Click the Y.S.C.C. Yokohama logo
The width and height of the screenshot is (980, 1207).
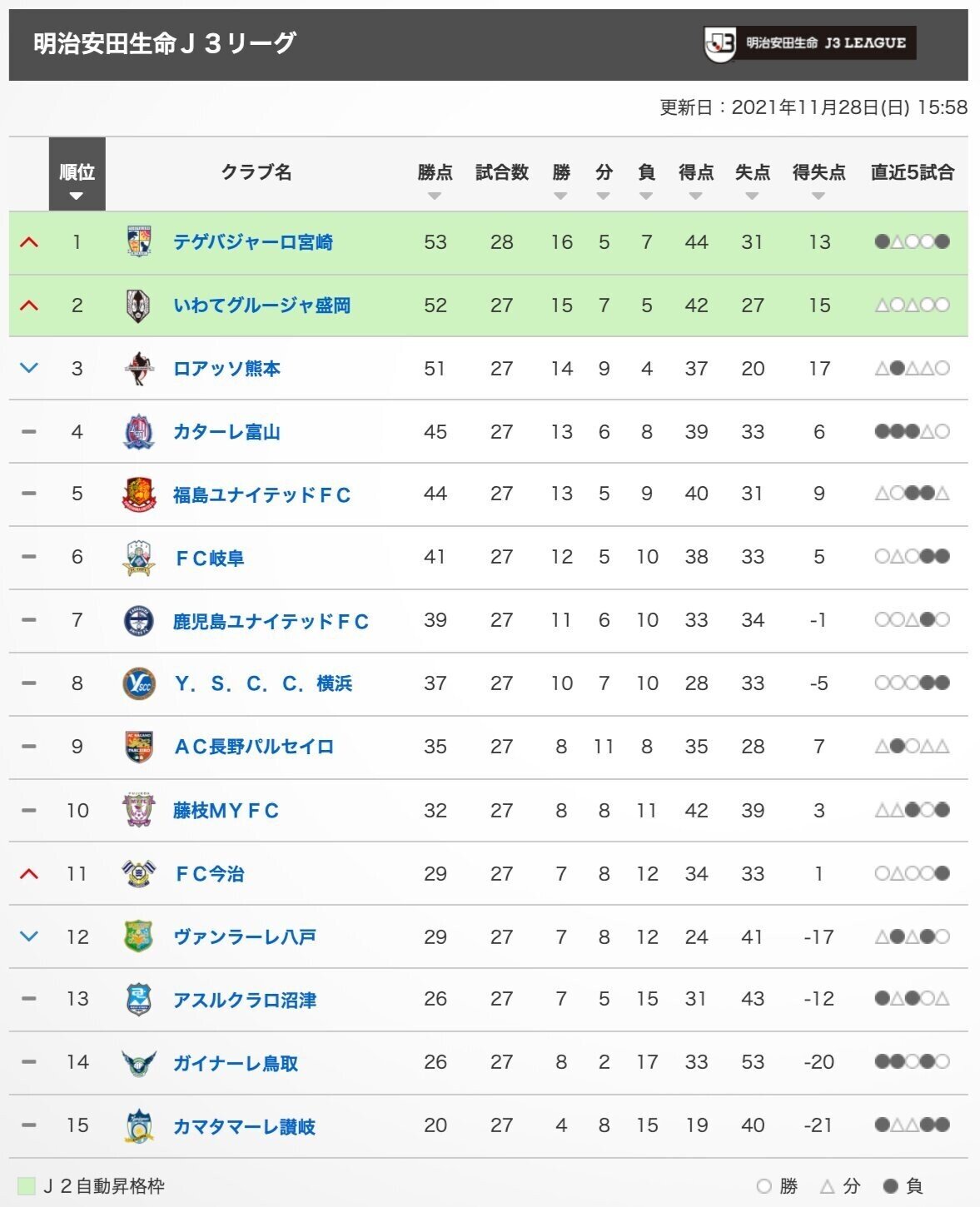(139, 683)
